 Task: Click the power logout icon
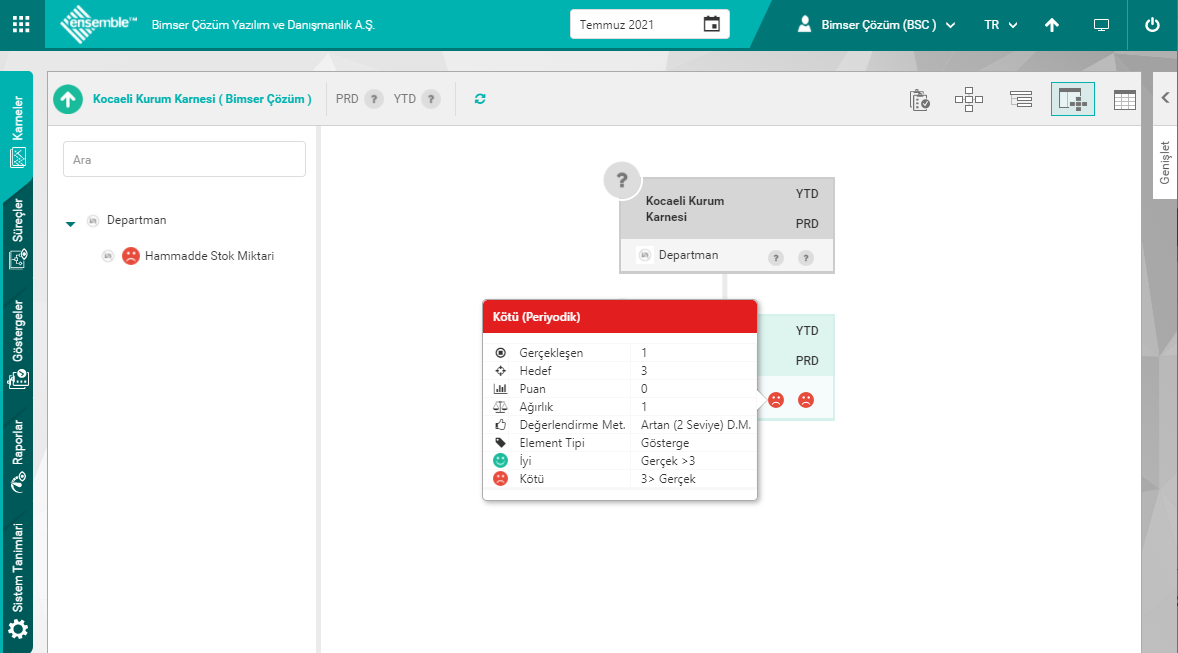pyautogui.click(x=1152, y=24)
